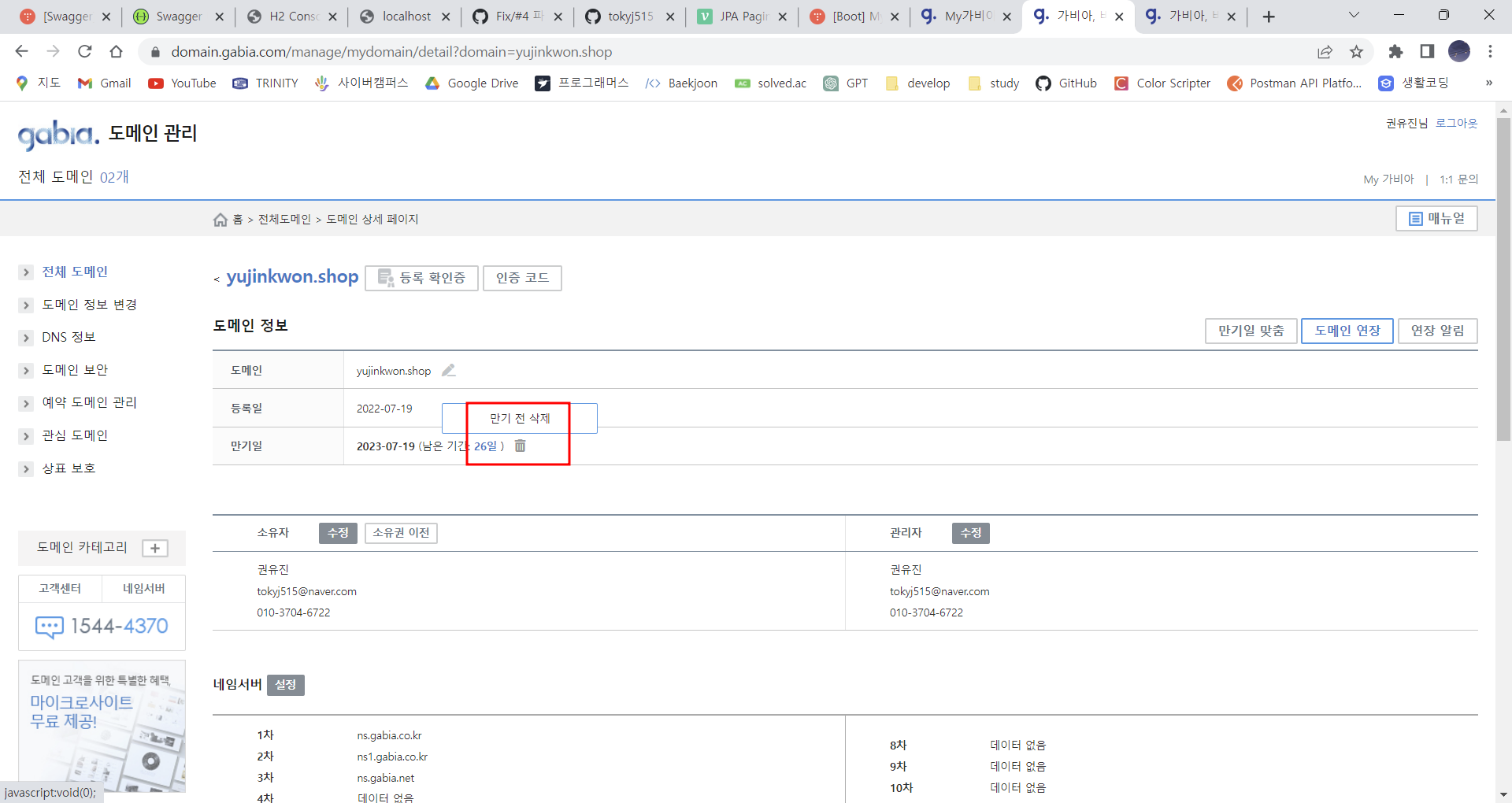
Task: Select the 네임서버 tab in sidebar
Action: pos(143,589)
